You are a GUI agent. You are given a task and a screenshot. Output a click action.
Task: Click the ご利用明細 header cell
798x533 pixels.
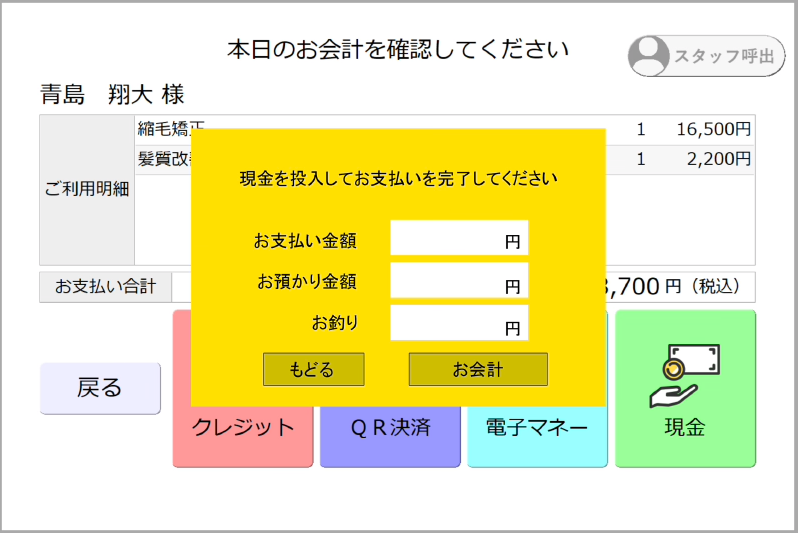click(87, 189)
